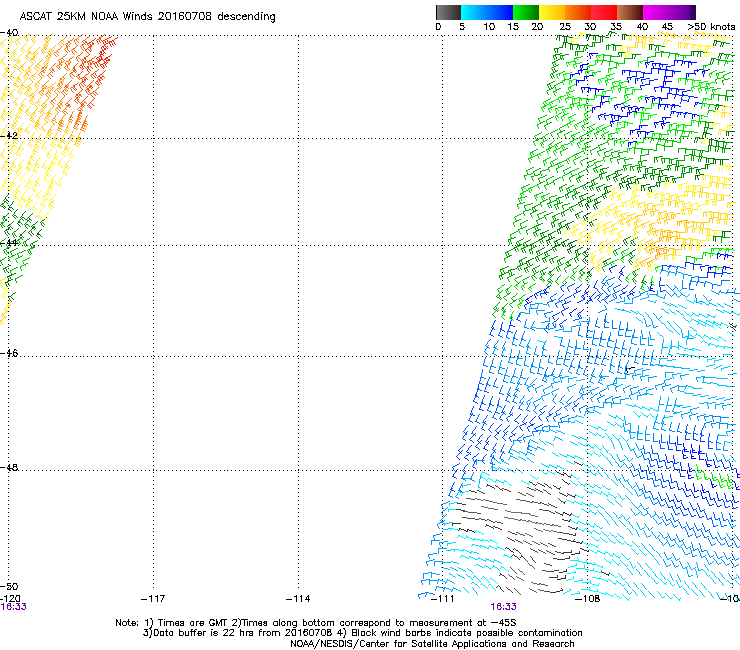Click the '-44' latitude axis label
740x650 pixels.
9,243
